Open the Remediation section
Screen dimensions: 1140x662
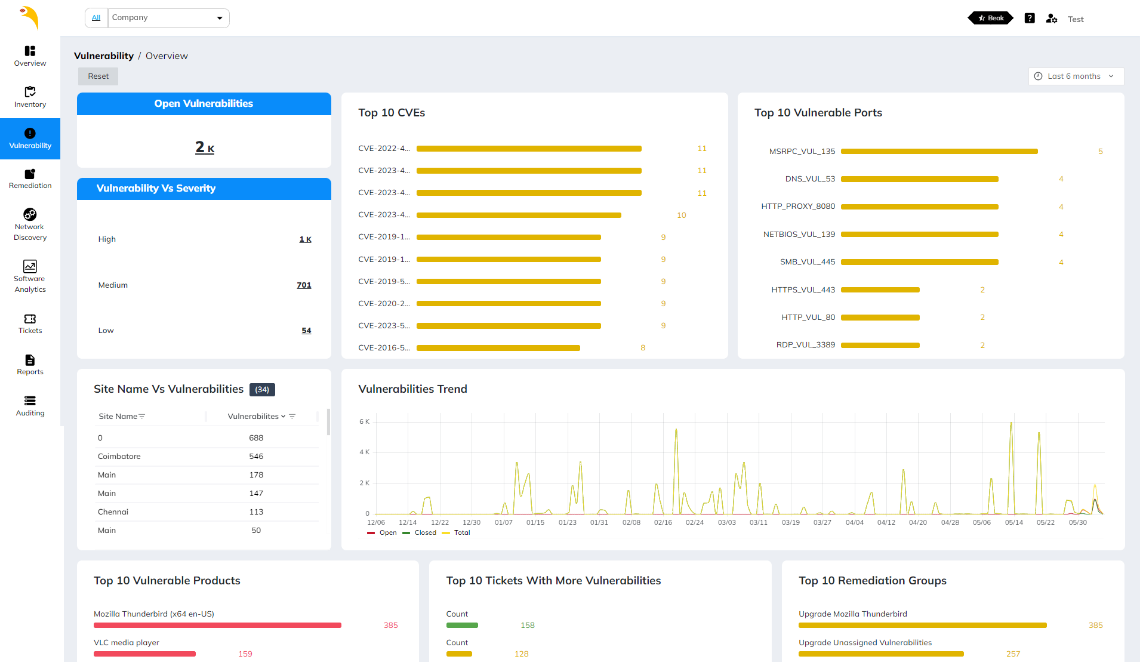pos(30,178)
